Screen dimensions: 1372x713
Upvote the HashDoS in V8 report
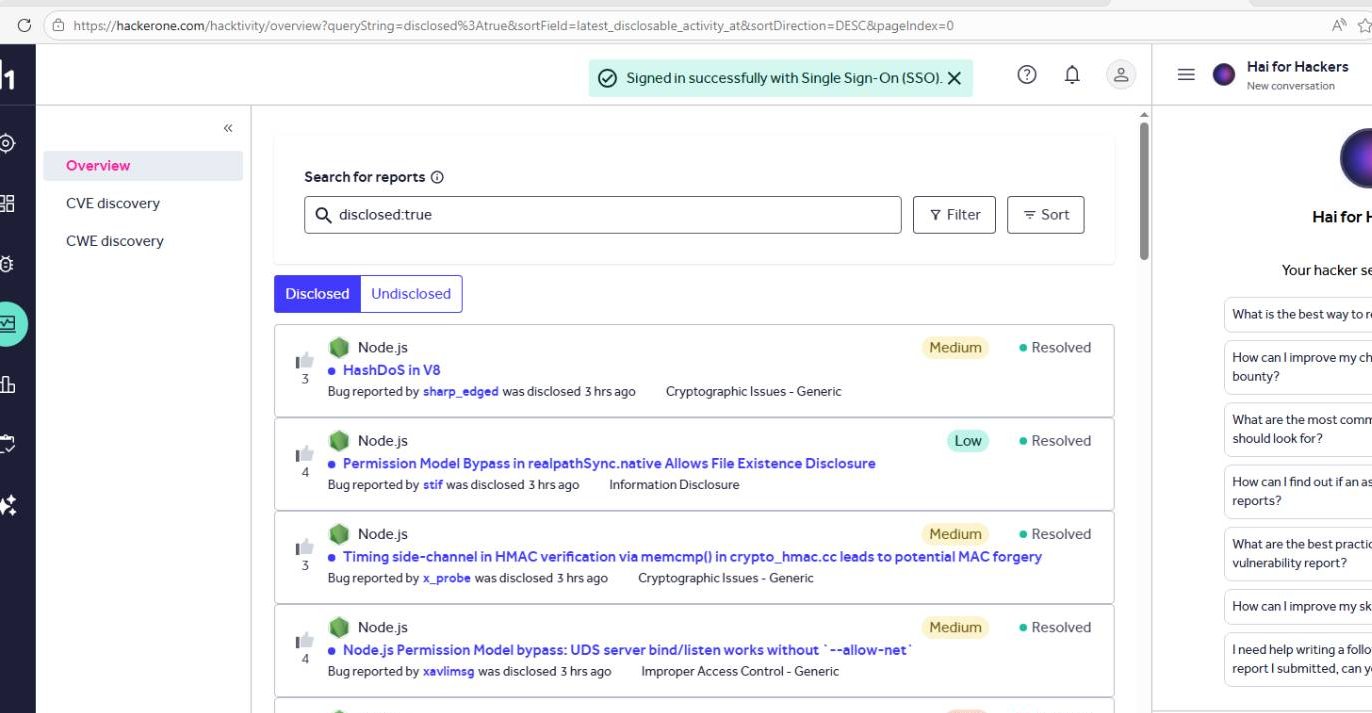click(x=305, y=360)
